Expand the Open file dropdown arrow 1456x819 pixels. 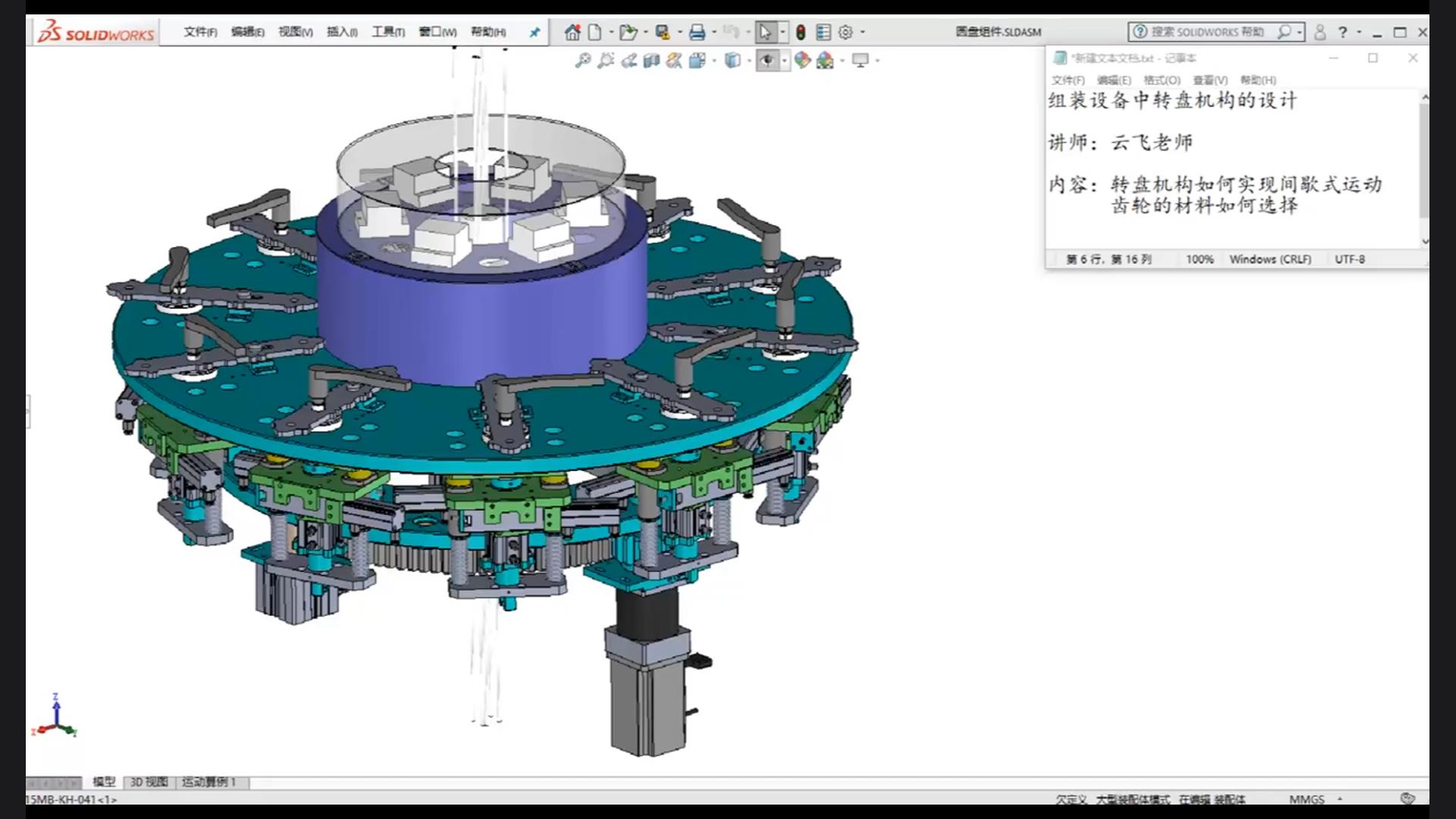pyautogui.click(x=646, y=33)
